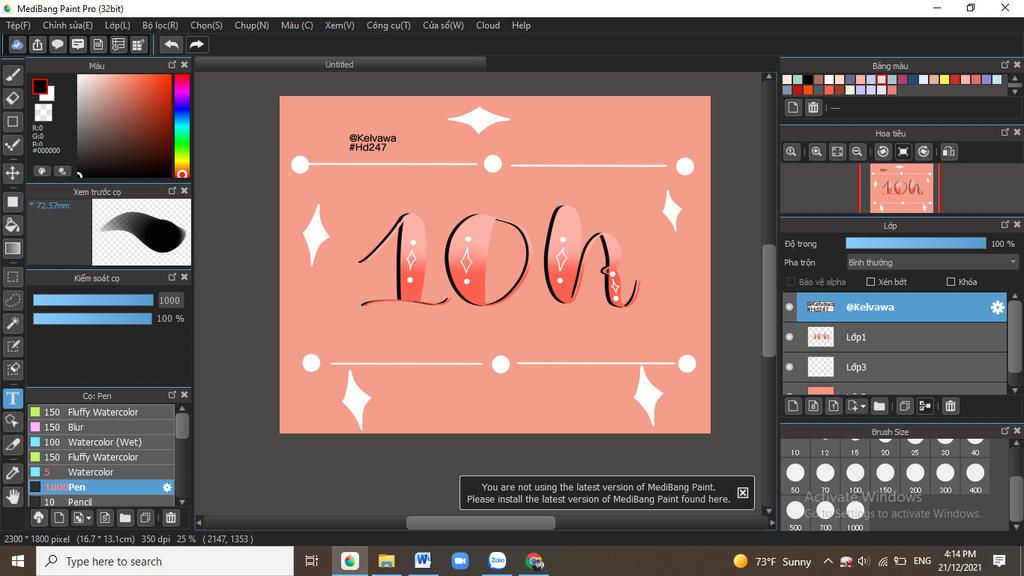This screenshot has width=1024, height=576.
Task: Activate the Text tool
Action: pyautogui.click(x=12, y=398)
